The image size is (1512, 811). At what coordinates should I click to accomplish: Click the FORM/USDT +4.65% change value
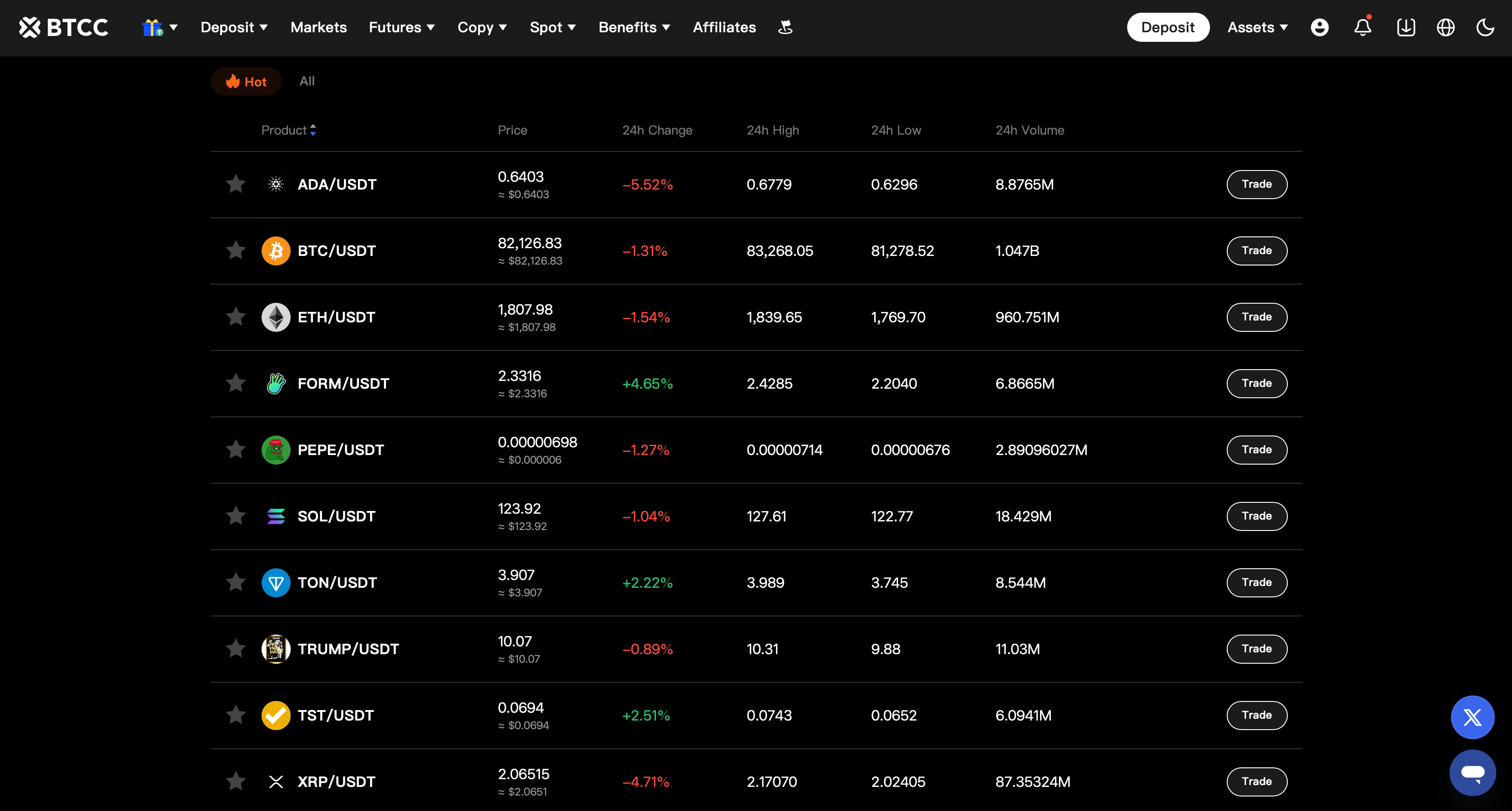647,384
